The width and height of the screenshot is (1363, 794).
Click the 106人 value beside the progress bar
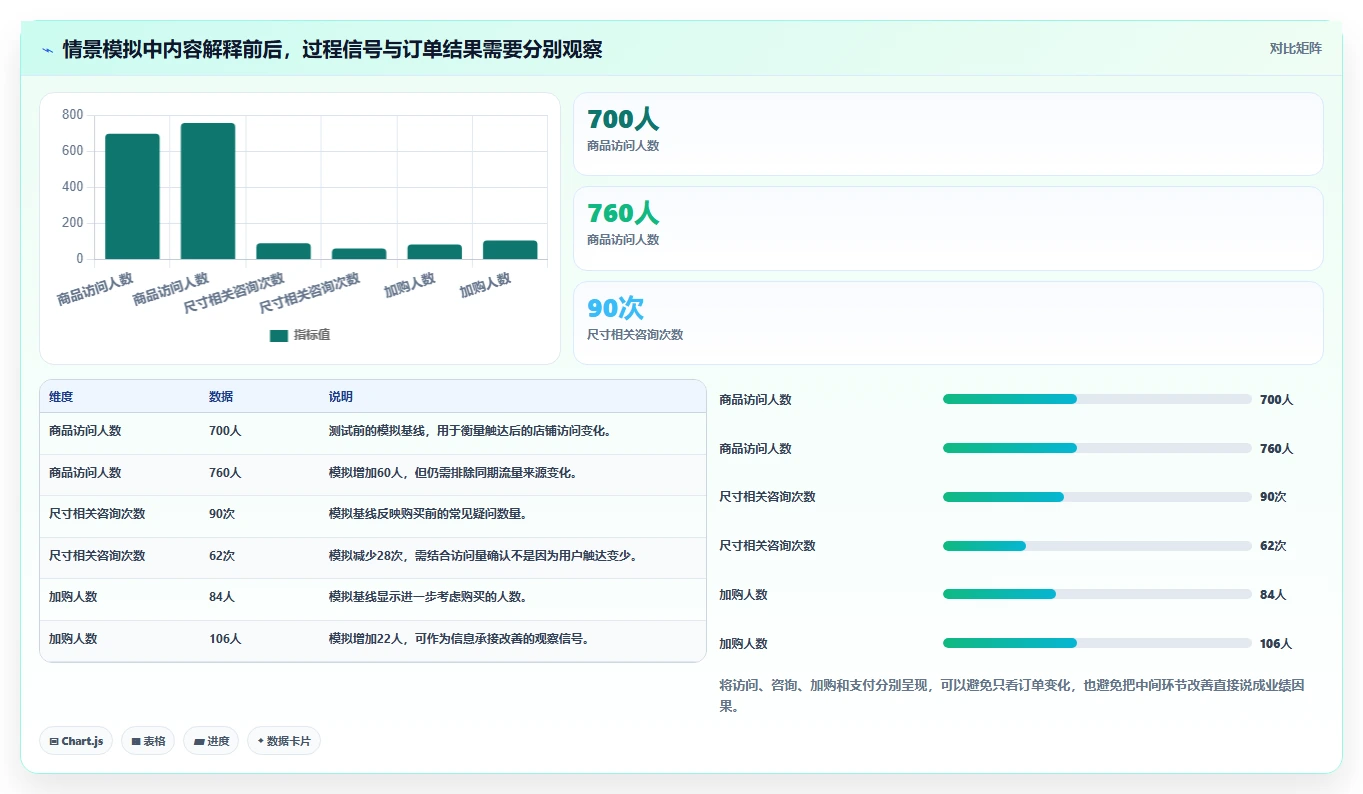click(1276, 644)
